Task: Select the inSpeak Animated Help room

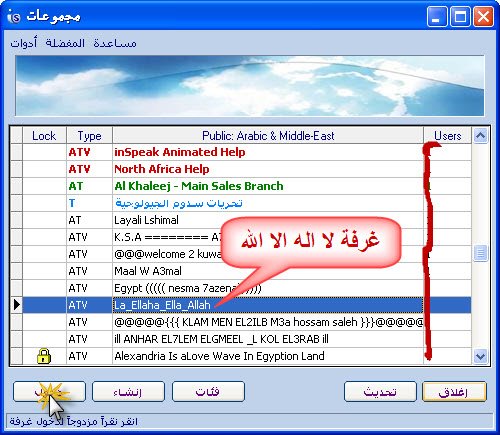Action: (x=268, y=152)
